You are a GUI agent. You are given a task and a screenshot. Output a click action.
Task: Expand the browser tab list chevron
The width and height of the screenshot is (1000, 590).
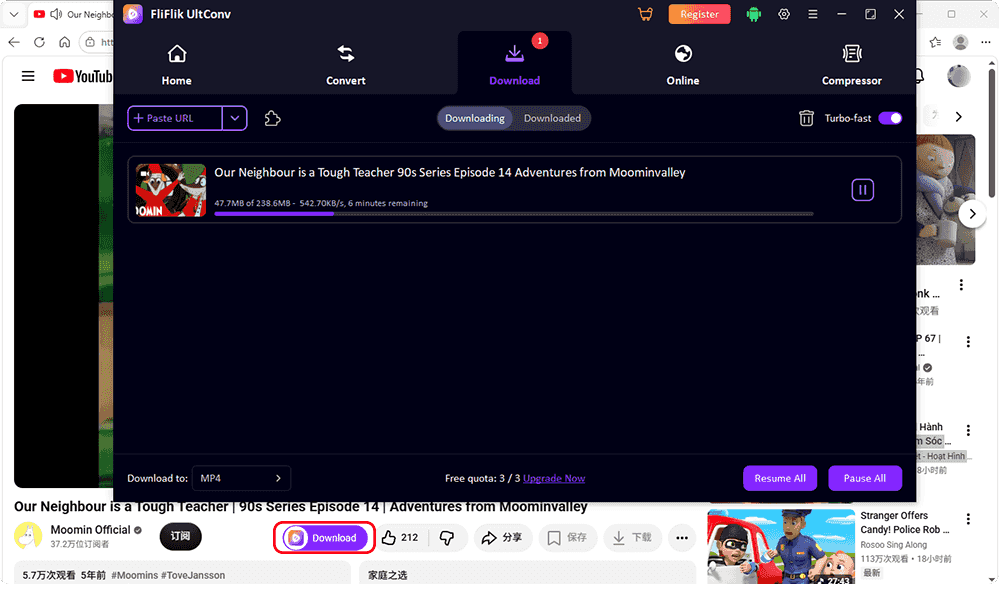click(13, 14)
